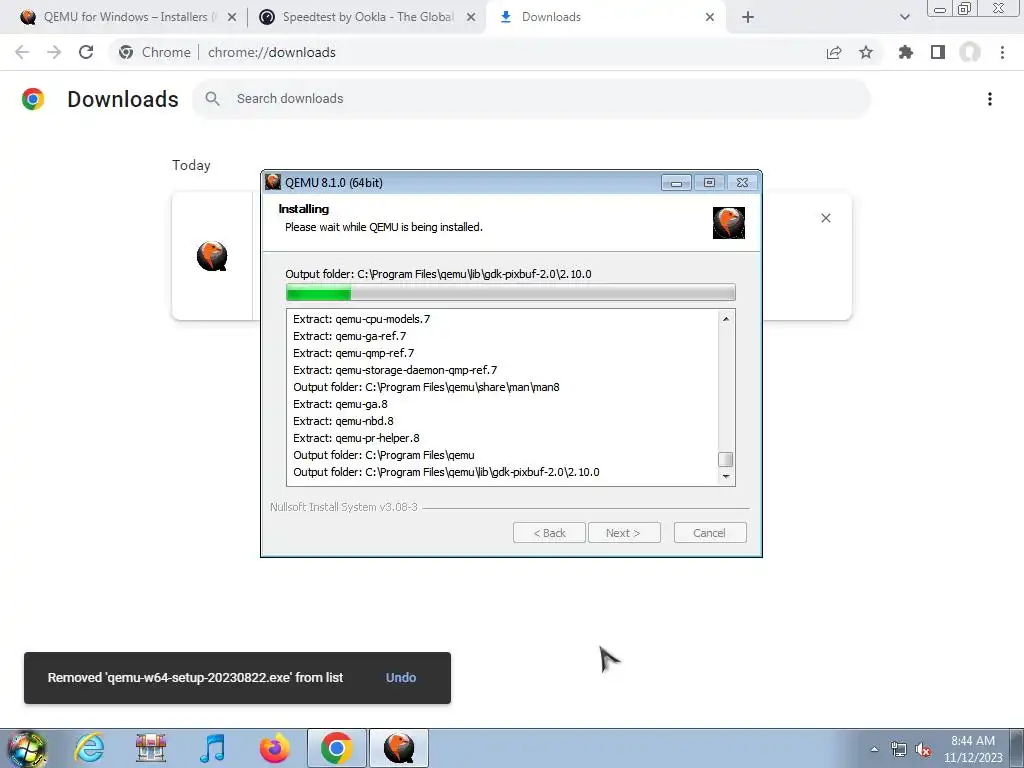Open the music note app on the taskbar
1024x768 pixels.
pos(212,748)
